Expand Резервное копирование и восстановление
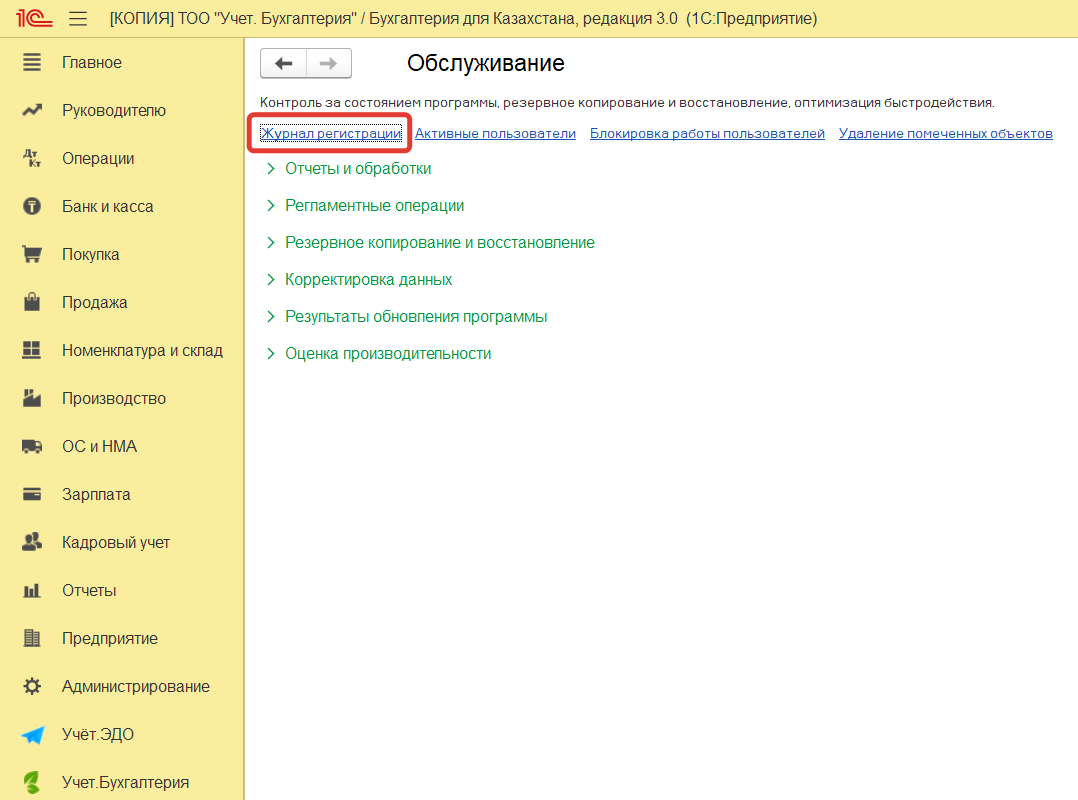The image size is (1078, 800). point(439,243)
